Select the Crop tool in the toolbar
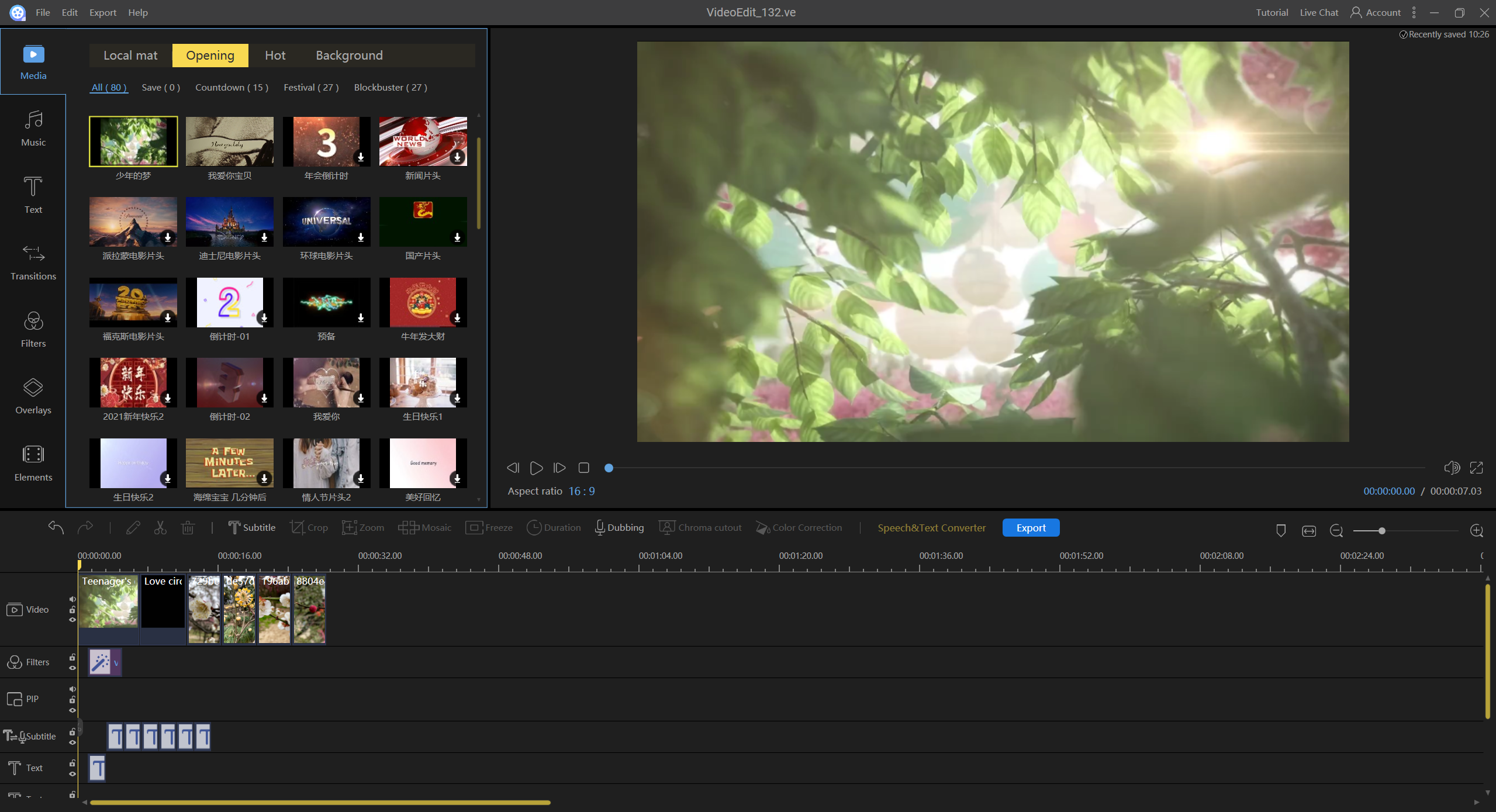 (x=309, y=527)
